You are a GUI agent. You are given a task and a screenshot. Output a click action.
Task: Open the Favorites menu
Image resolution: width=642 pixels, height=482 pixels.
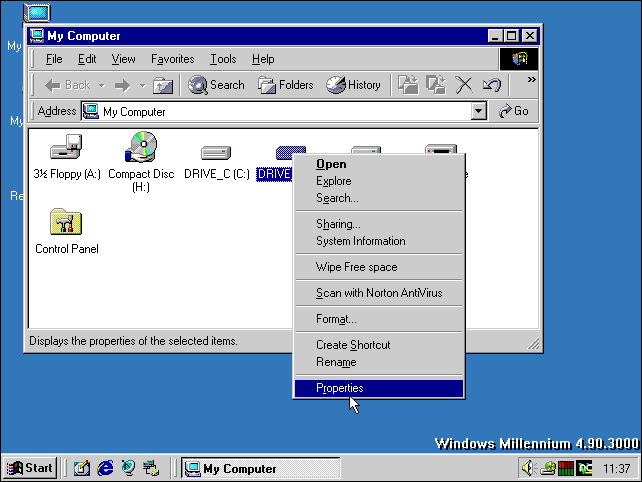pyautogui.click(x=172, y=59)
